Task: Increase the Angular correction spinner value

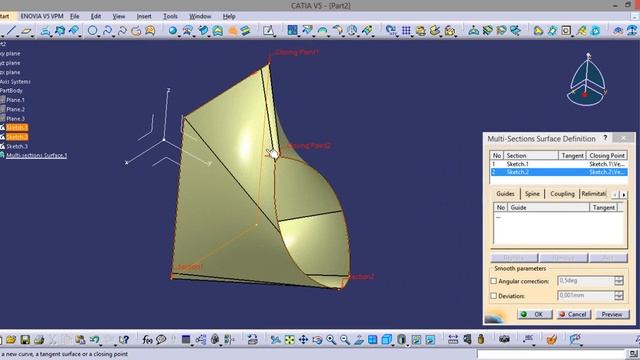Action: 619,278
